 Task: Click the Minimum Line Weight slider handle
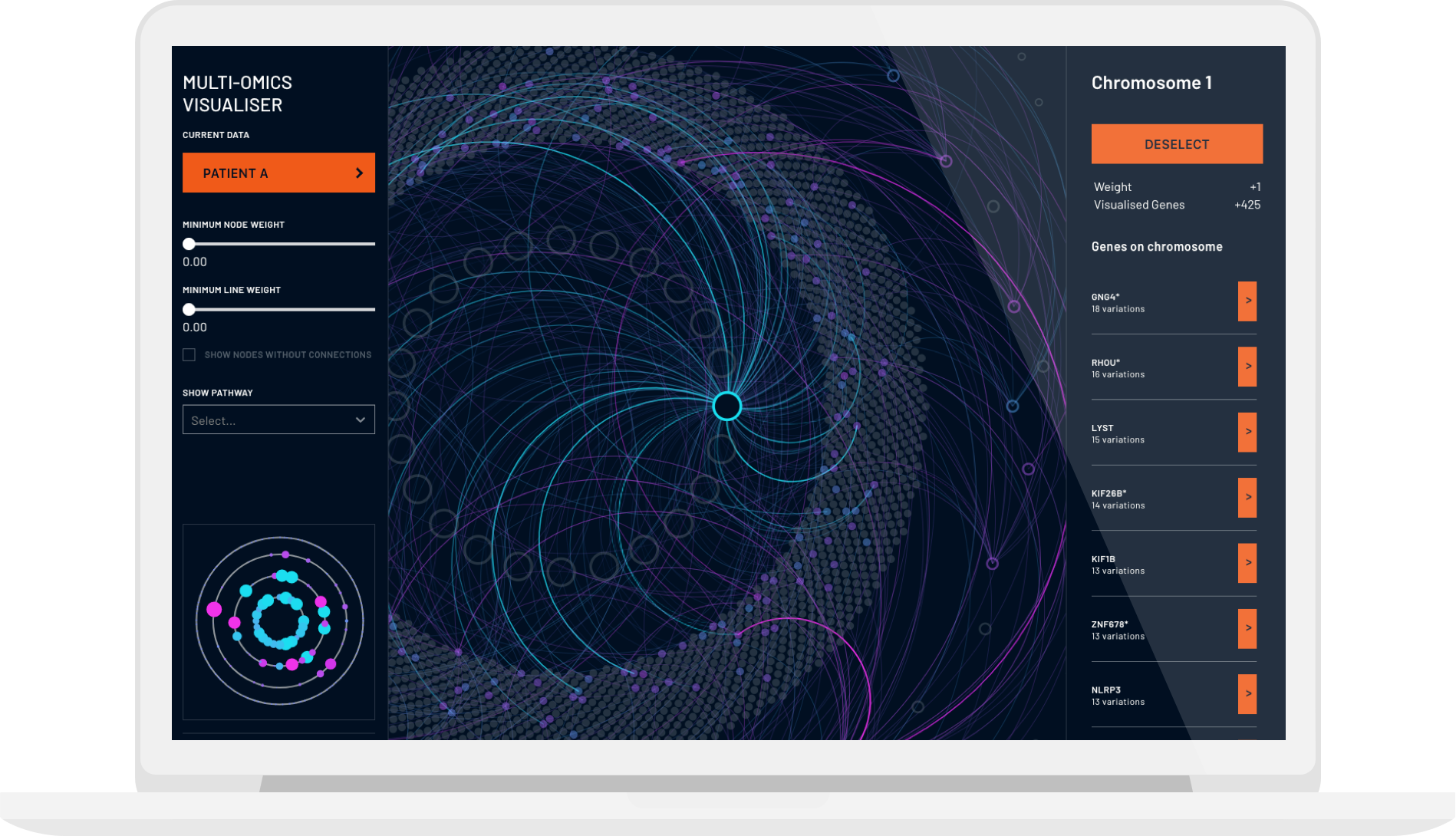click(189, 310)
